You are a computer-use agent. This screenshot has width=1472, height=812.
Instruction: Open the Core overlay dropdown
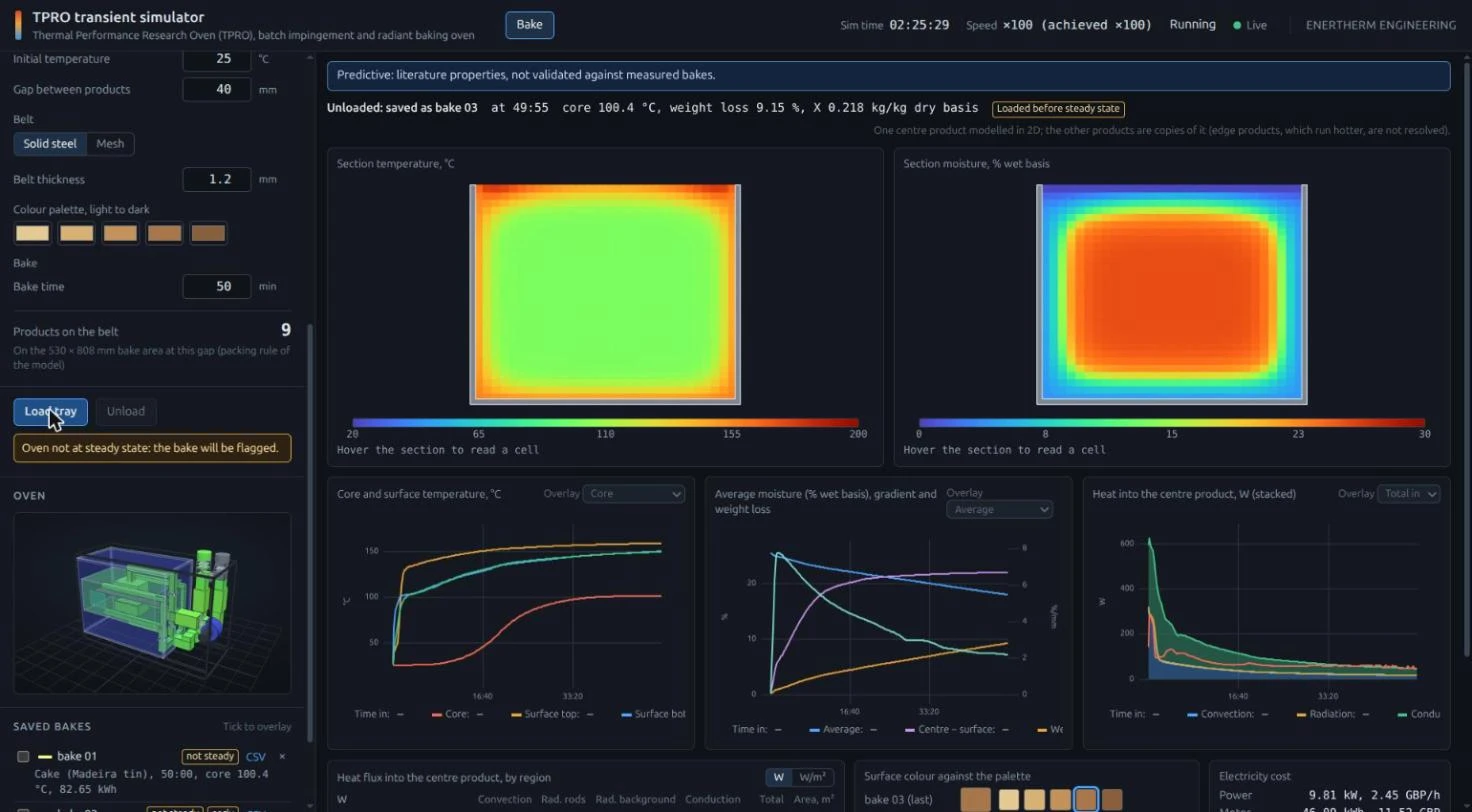635,494
